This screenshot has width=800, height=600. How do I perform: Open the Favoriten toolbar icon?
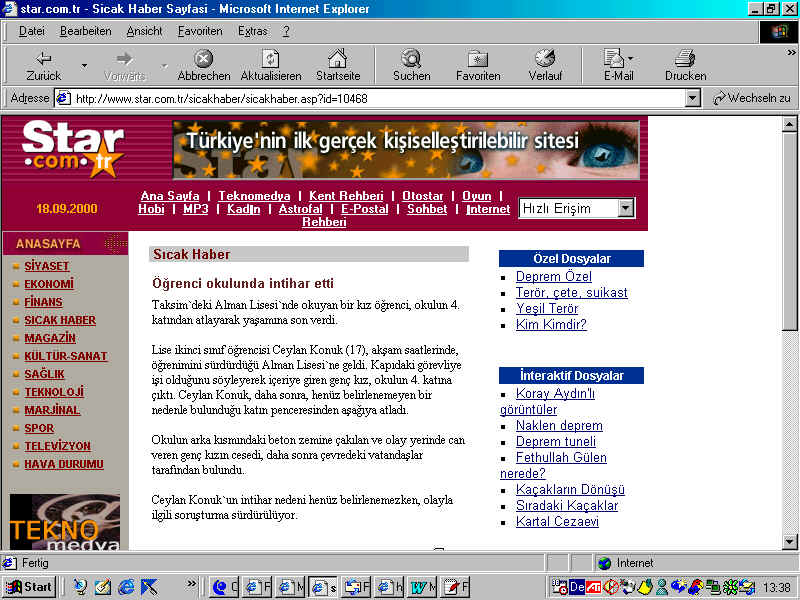click(478, 59)
